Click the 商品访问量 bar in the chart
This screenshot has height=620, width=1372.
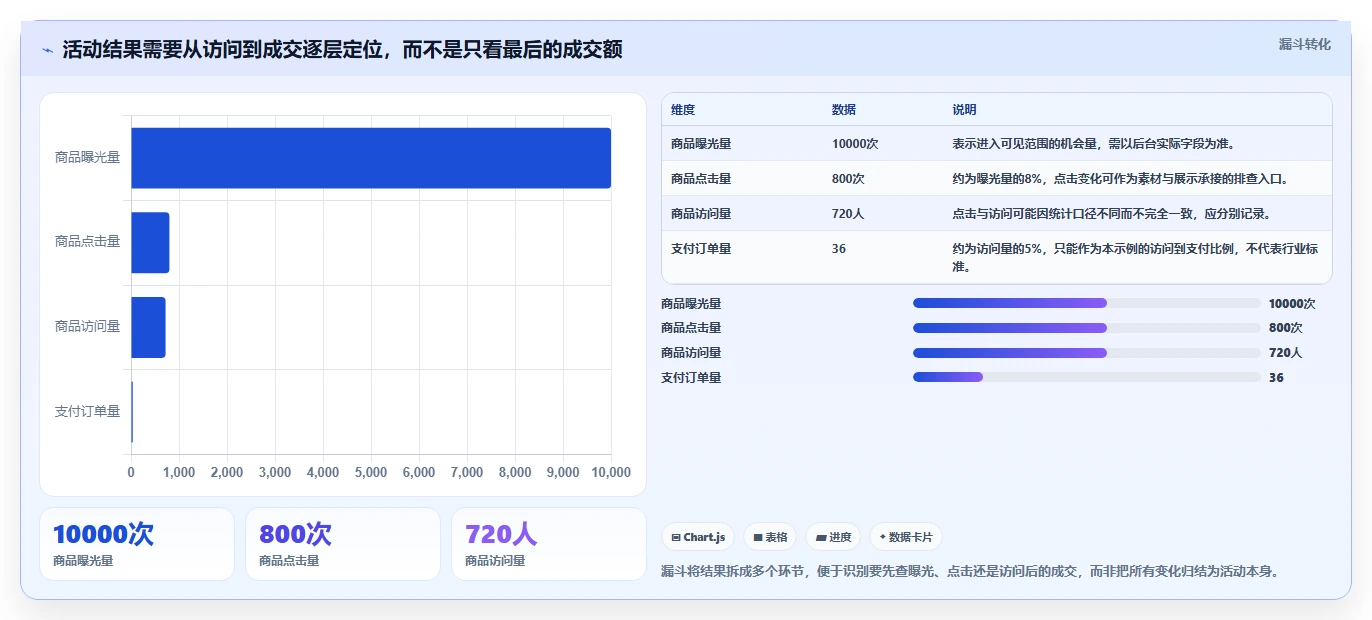click(148, 327)
